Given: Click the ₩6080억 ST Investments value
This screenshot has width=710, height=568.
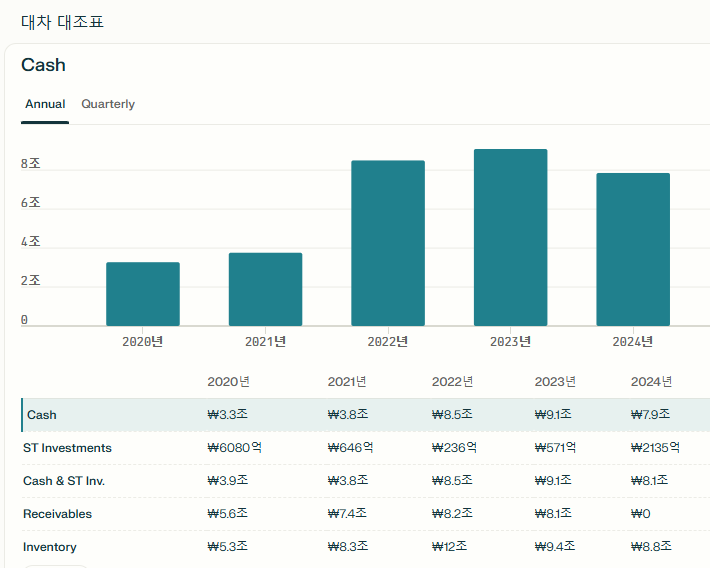Looking at the screenshot, I should [235, 448].
